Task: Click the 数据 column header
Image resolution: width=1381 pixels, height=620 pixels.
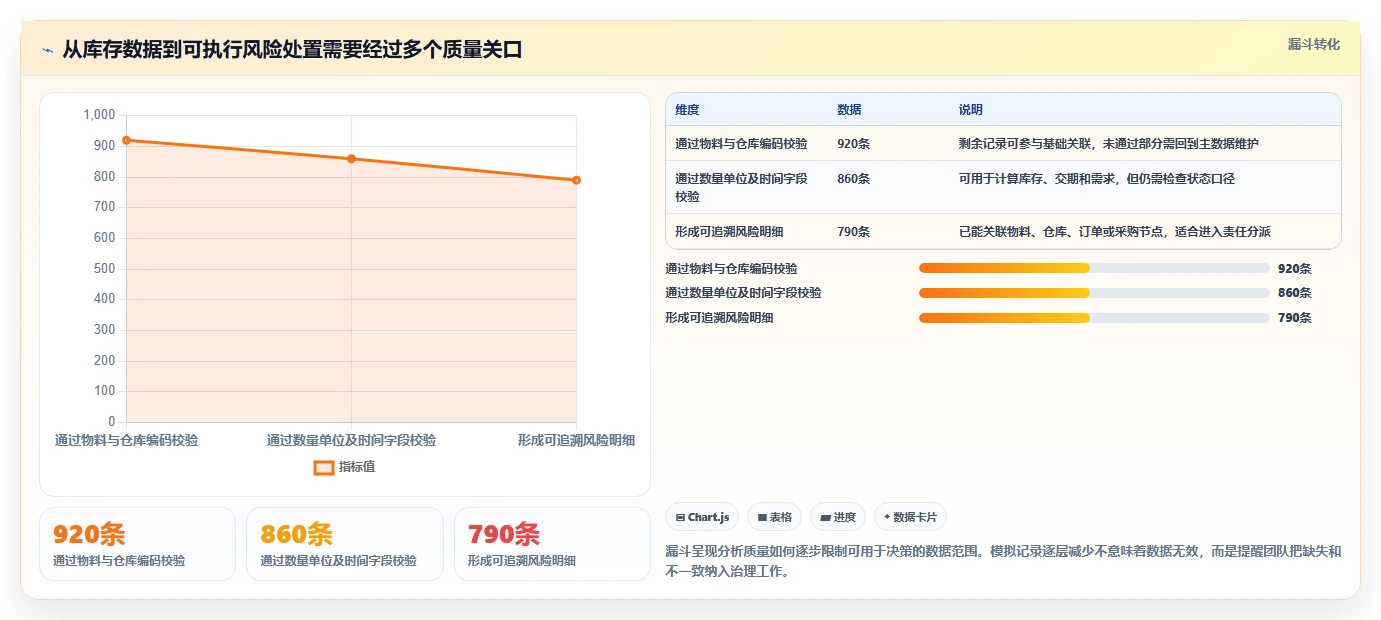Action: coord(849,110)
